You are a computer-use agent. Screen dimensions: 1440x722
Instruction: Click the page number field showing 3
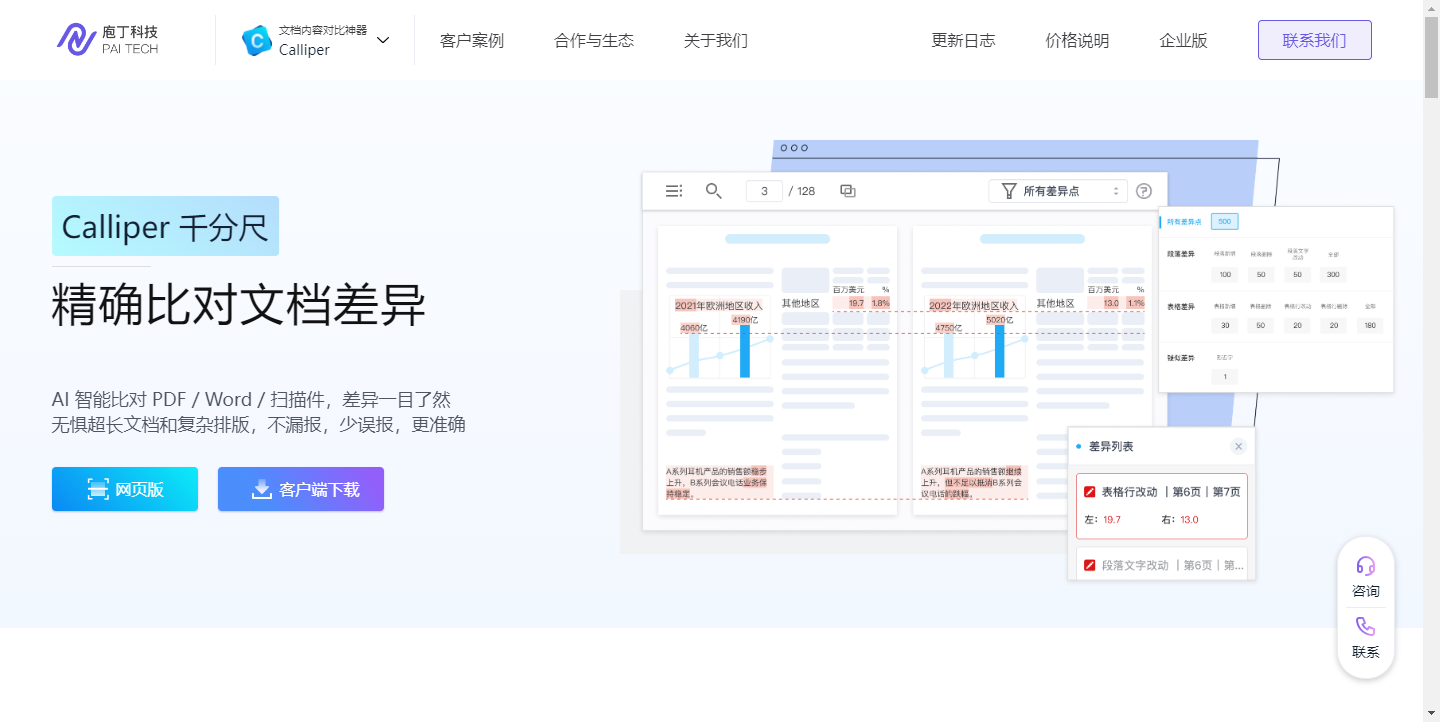764,191
